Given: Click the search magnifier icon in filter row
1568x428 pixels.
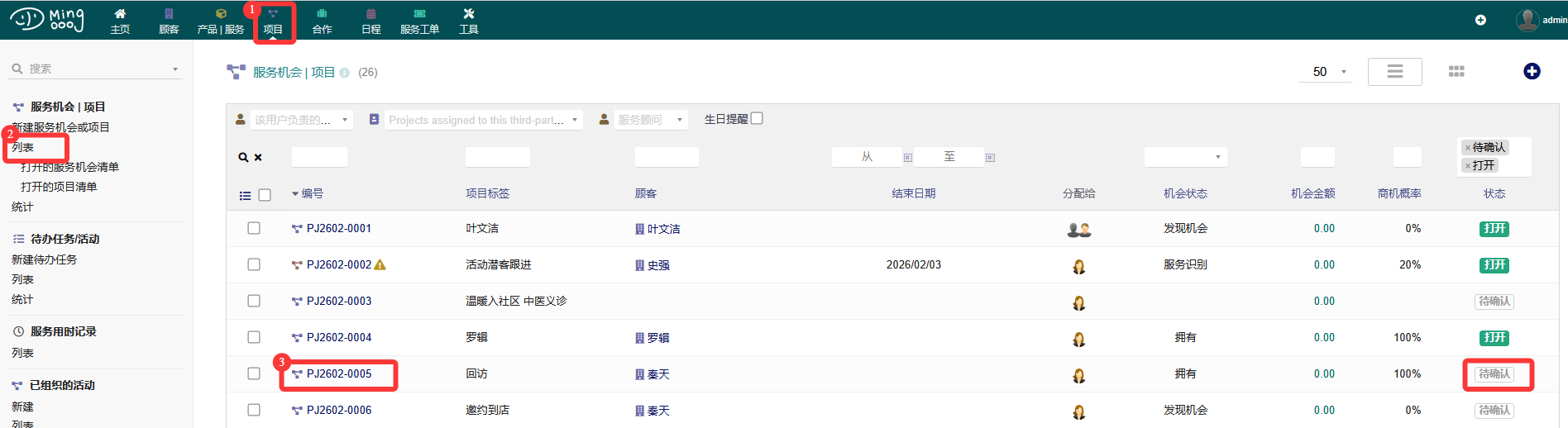Looking at the screenshot, I should pos(243,157).
